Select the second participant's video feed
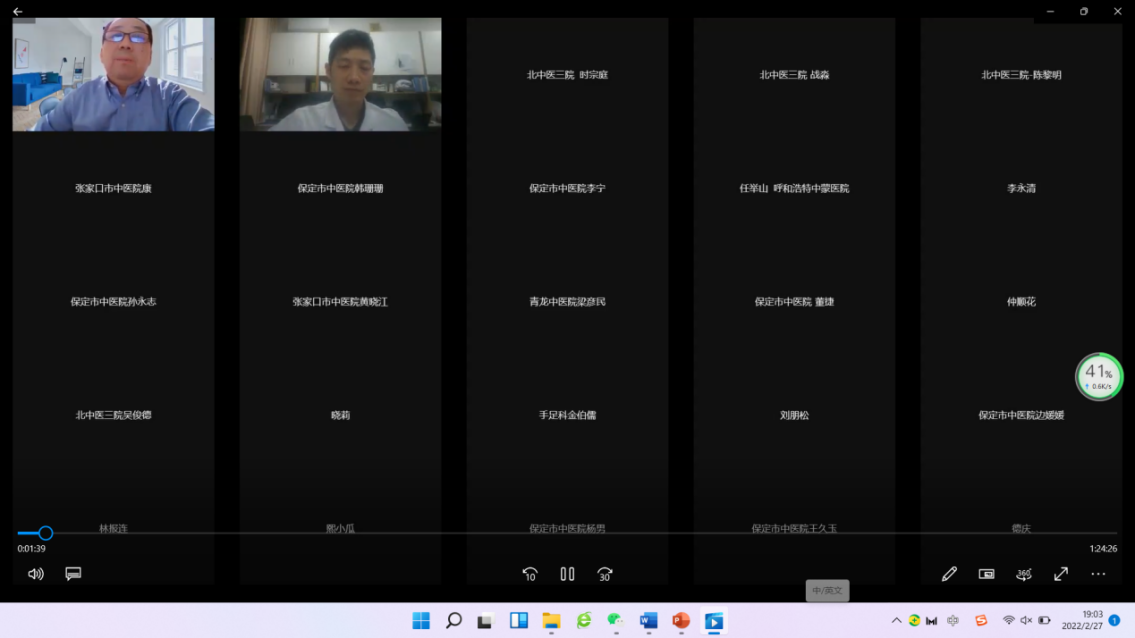The image size is (1135, 638). pyautogui.click(x=340, y=75)
